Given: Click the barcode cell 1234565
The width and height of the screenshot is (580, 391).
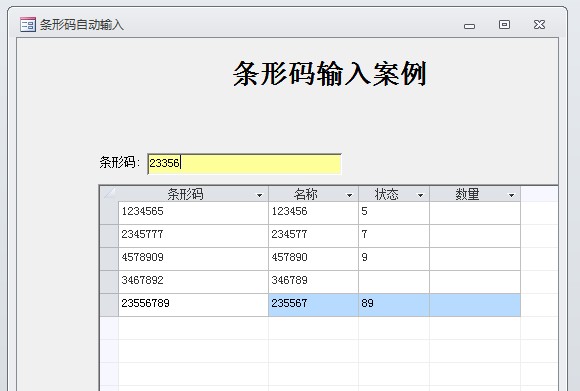Looking at the screenshot, I should pos(193,213).
